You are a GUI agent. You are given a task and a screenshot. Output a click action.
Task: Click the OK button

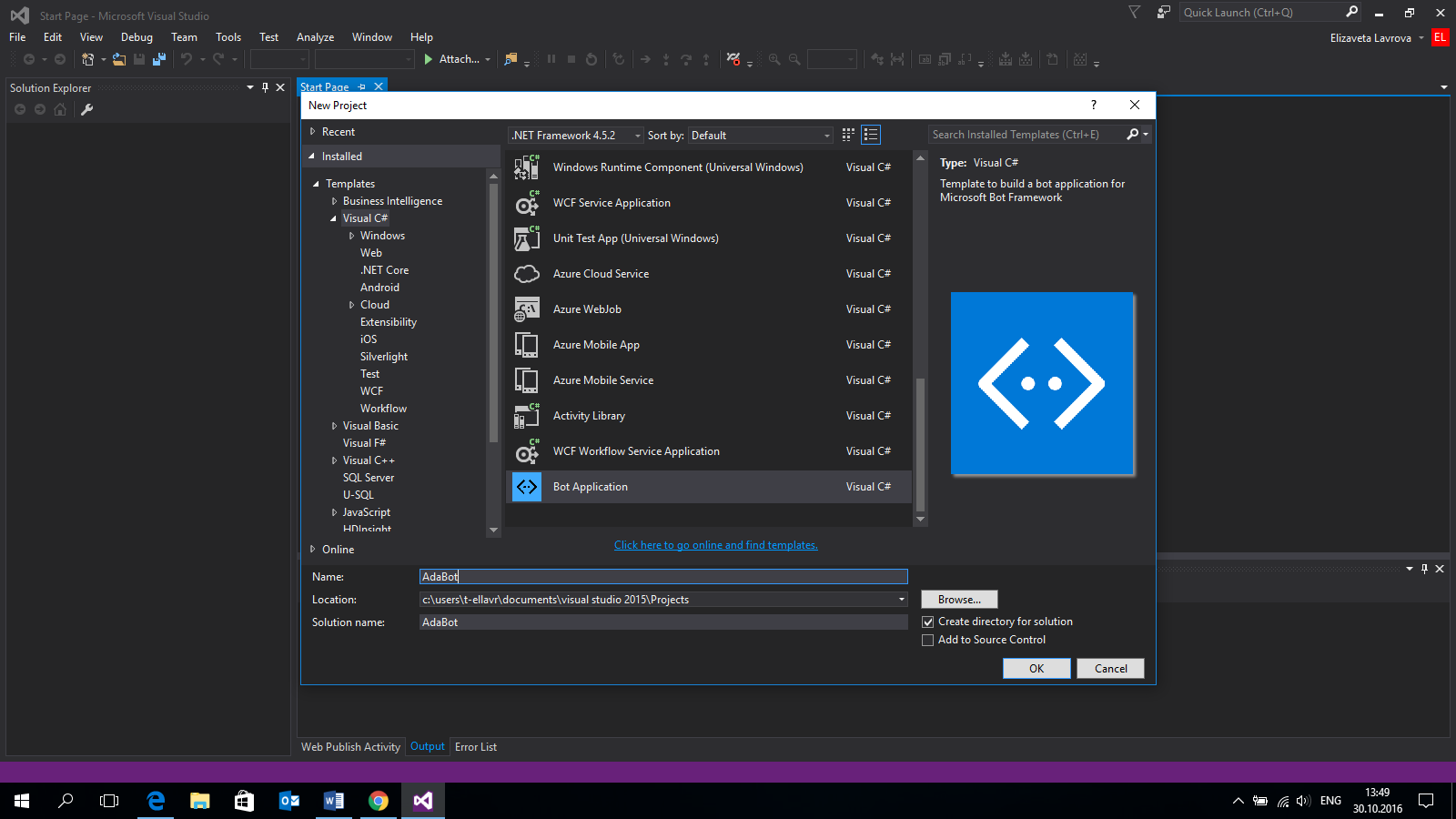tap(1036, 669)
